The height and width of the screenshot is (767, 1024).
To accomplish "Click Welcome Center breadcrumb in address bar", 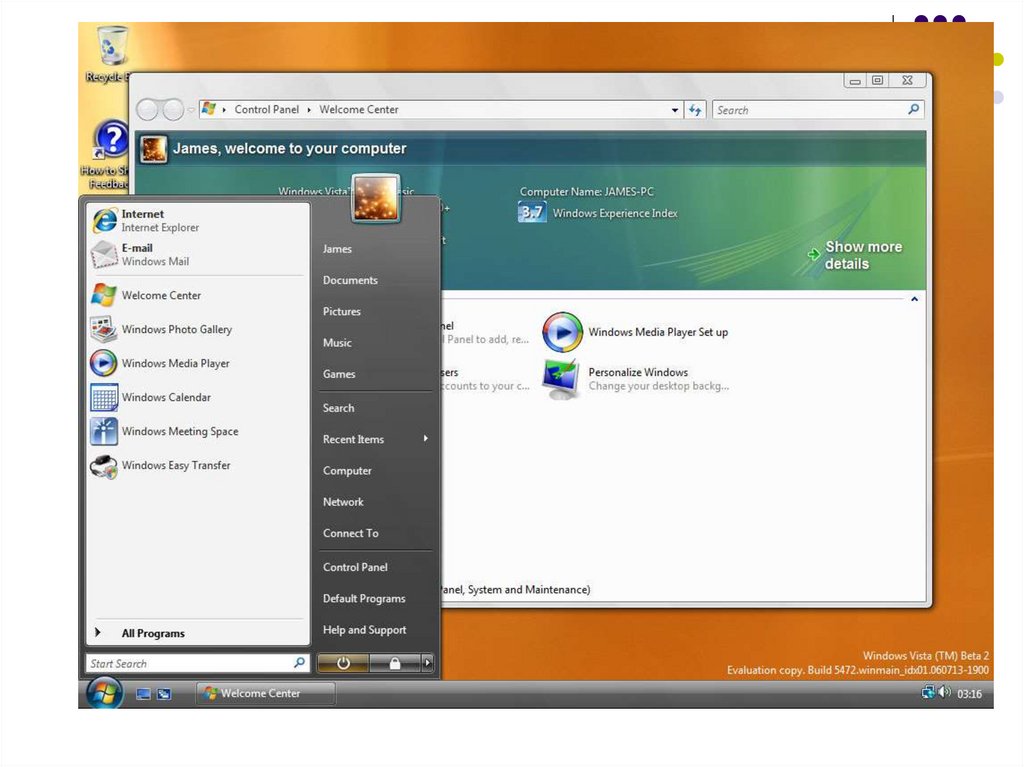I will 359,110.
